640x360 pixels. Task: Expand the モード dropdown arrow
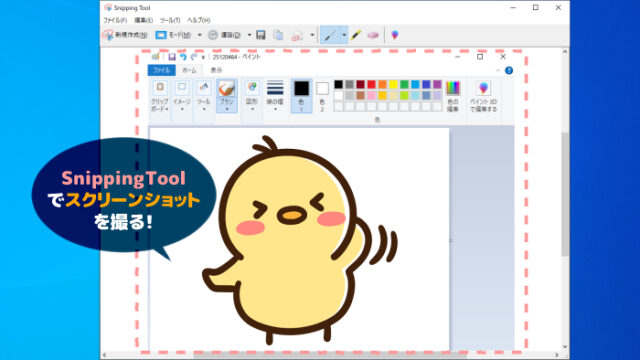pos(200,35)
